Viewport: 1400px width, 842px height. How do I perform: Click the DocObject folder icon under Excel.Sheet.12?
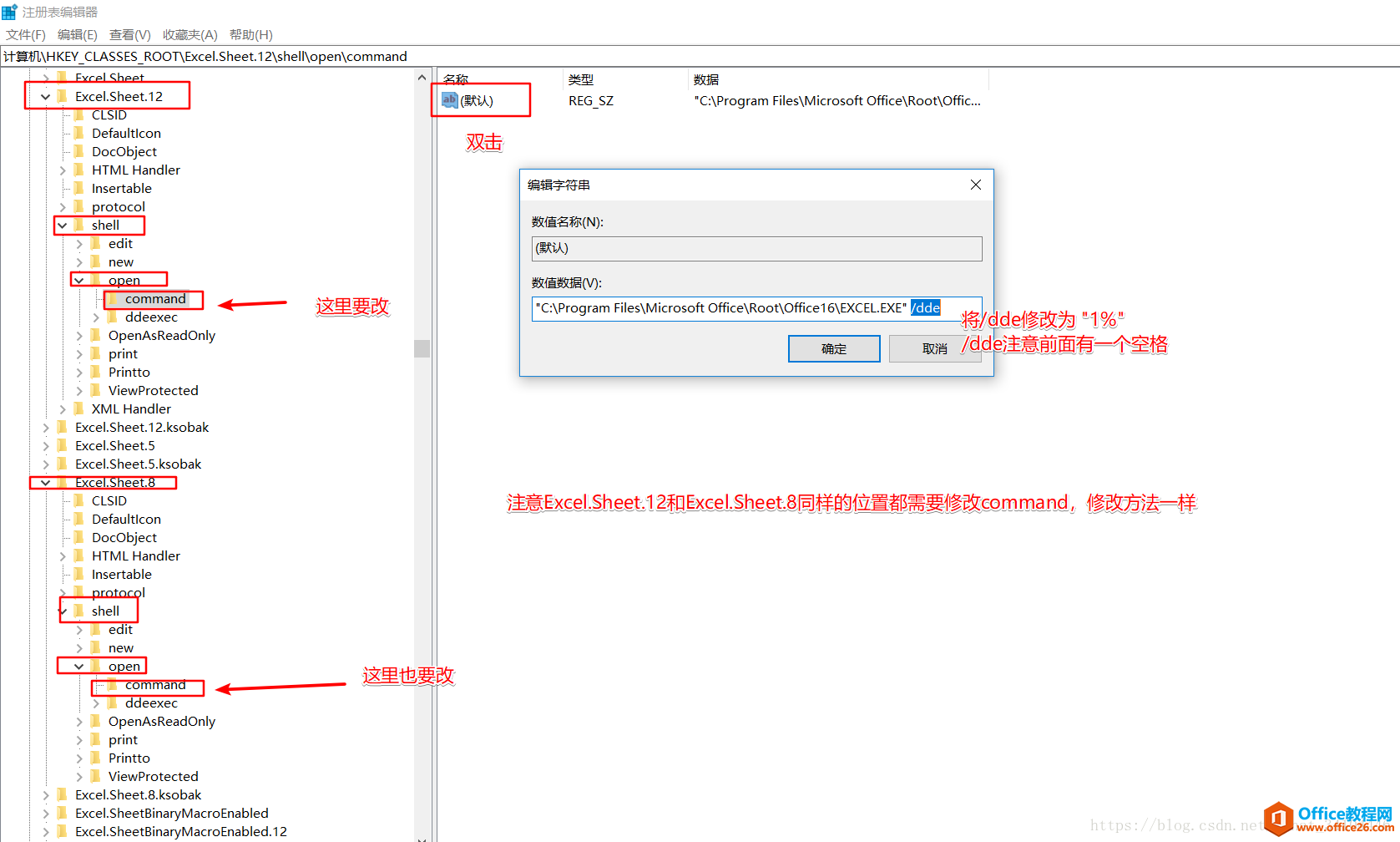[79, 151]
